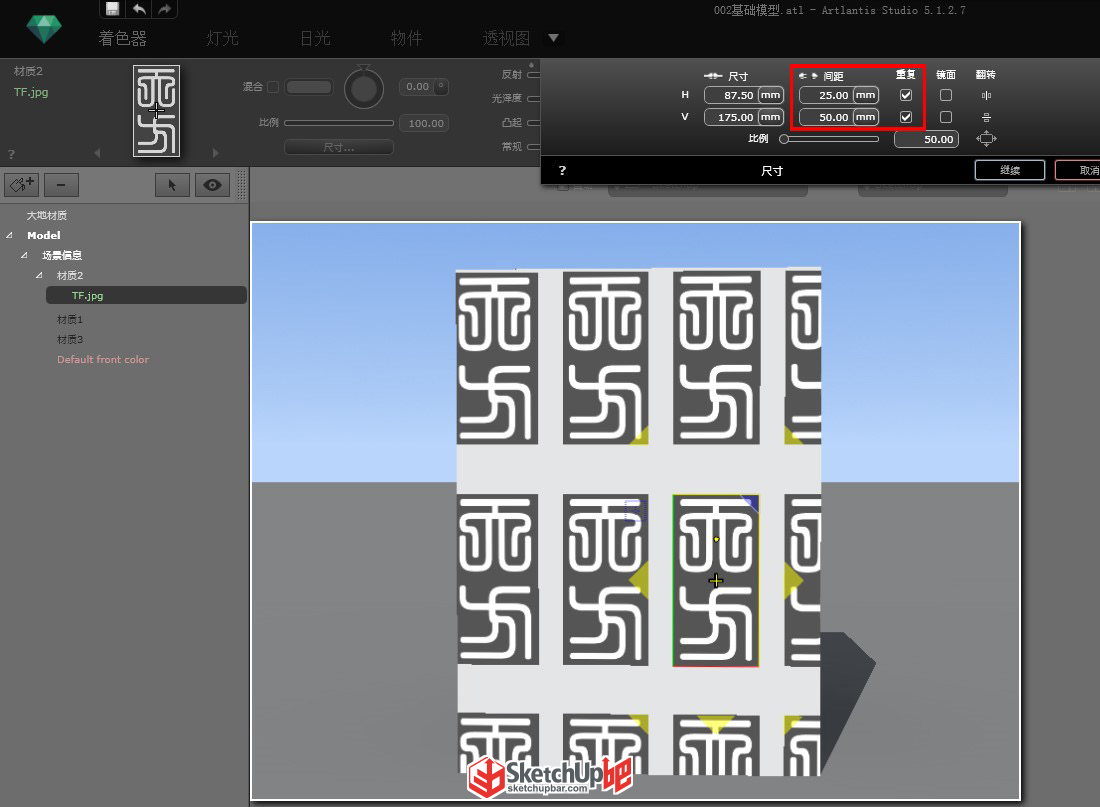Image resolution: width=1100 pixels, height=807 pixels.
Task: Click the rotation dial knob
Action: click(x=364, y=88)
